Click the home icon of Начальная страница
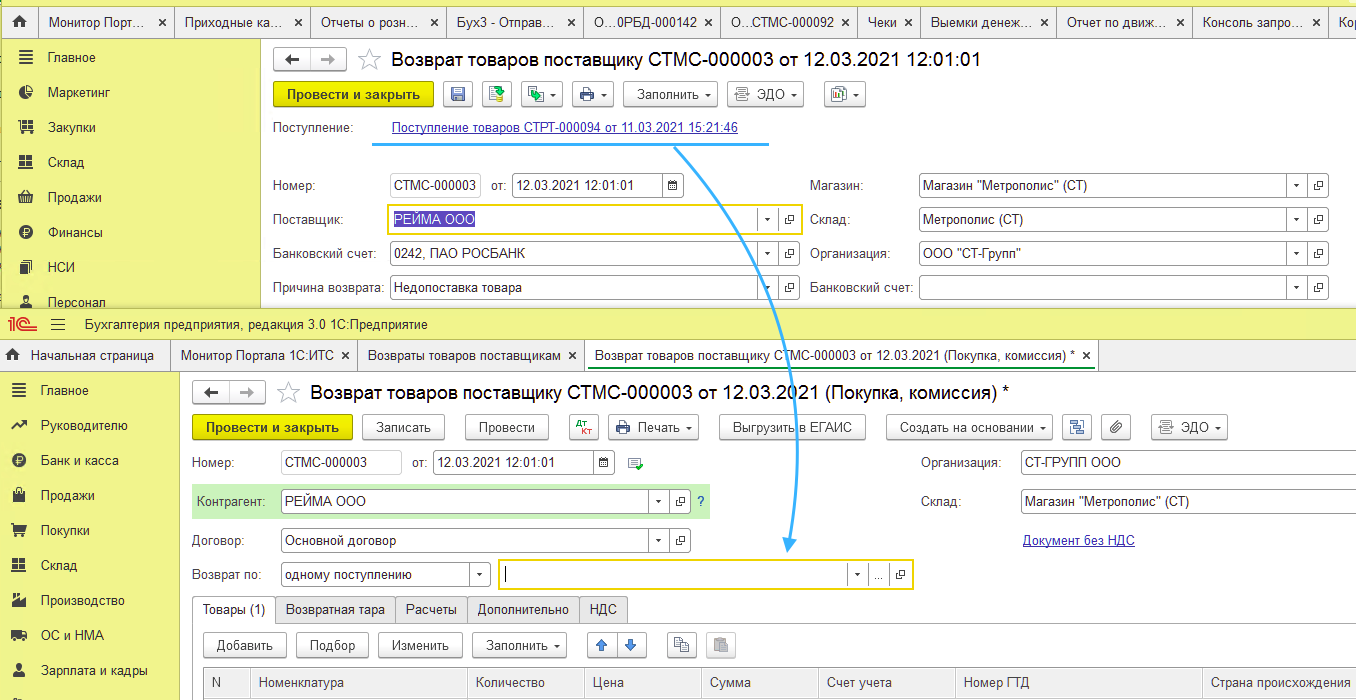 tap(14, 355)
